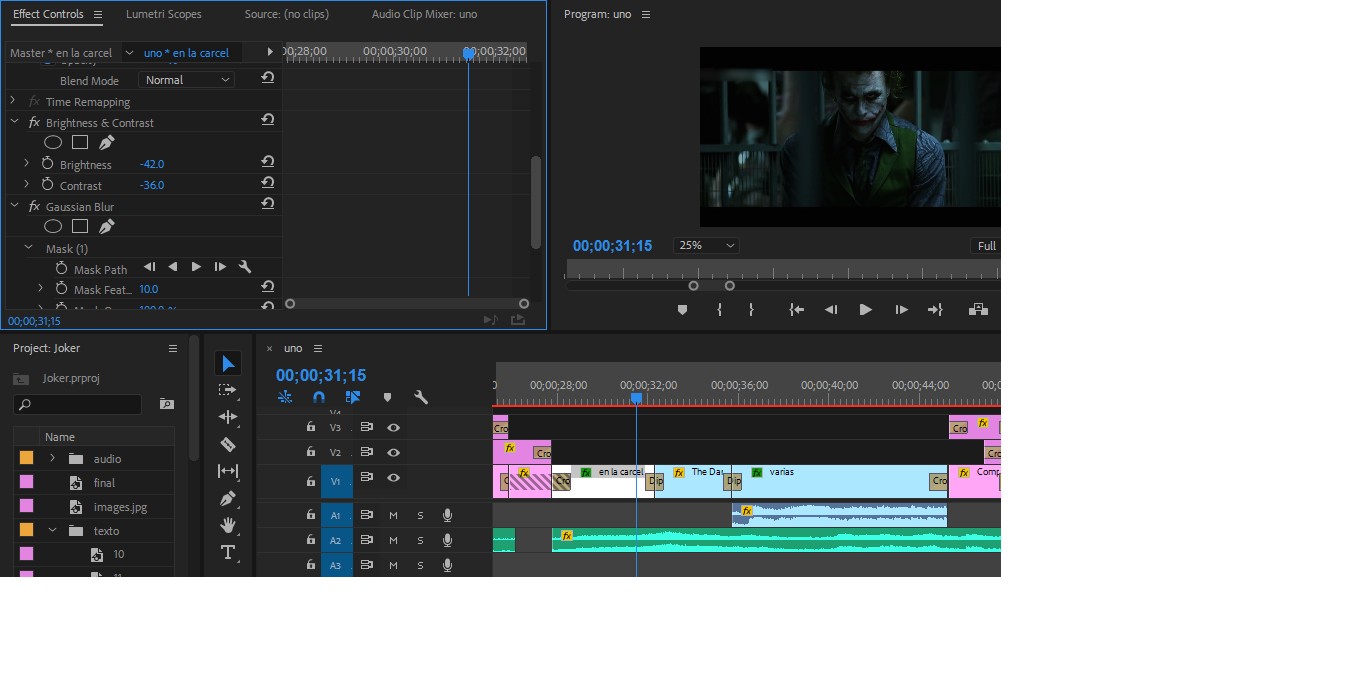Switch to Lumetri Scopes tab

tap(163, 14)
